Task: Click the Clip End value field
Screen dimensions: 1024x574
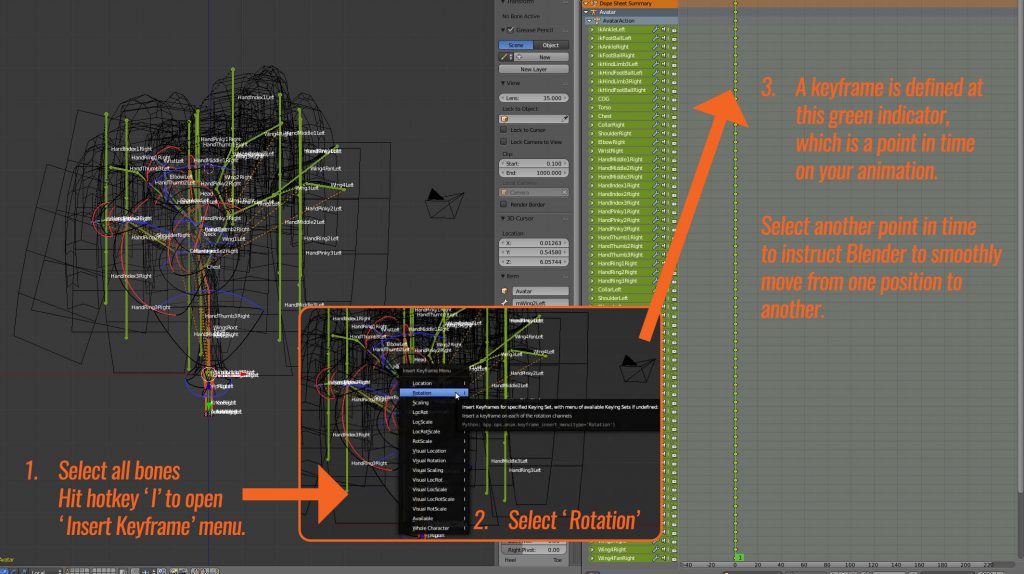Action: (534, 173)
